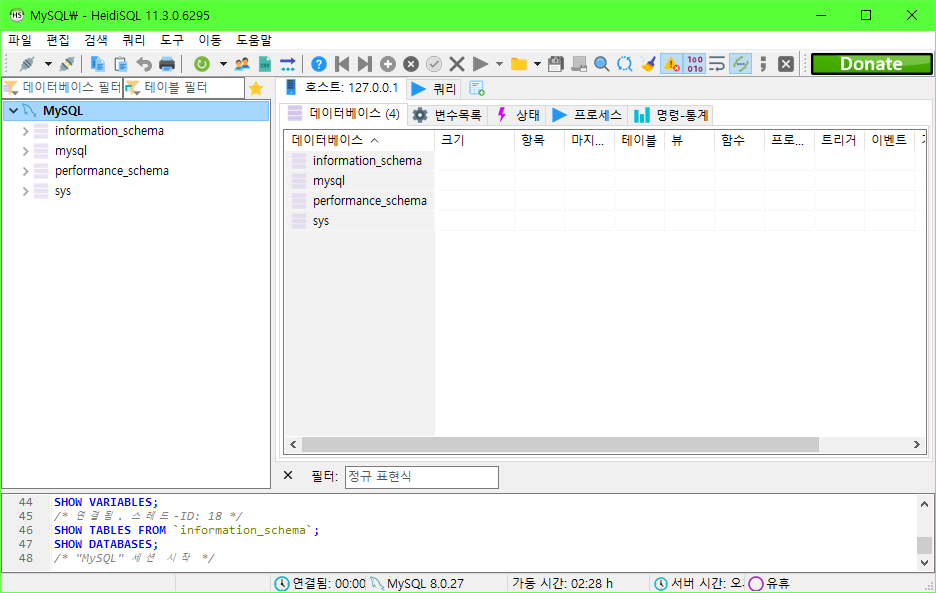This screenshot has width=936, height=593.
Task: Toggle the wrap long lines icon
Action: (717, 64)
